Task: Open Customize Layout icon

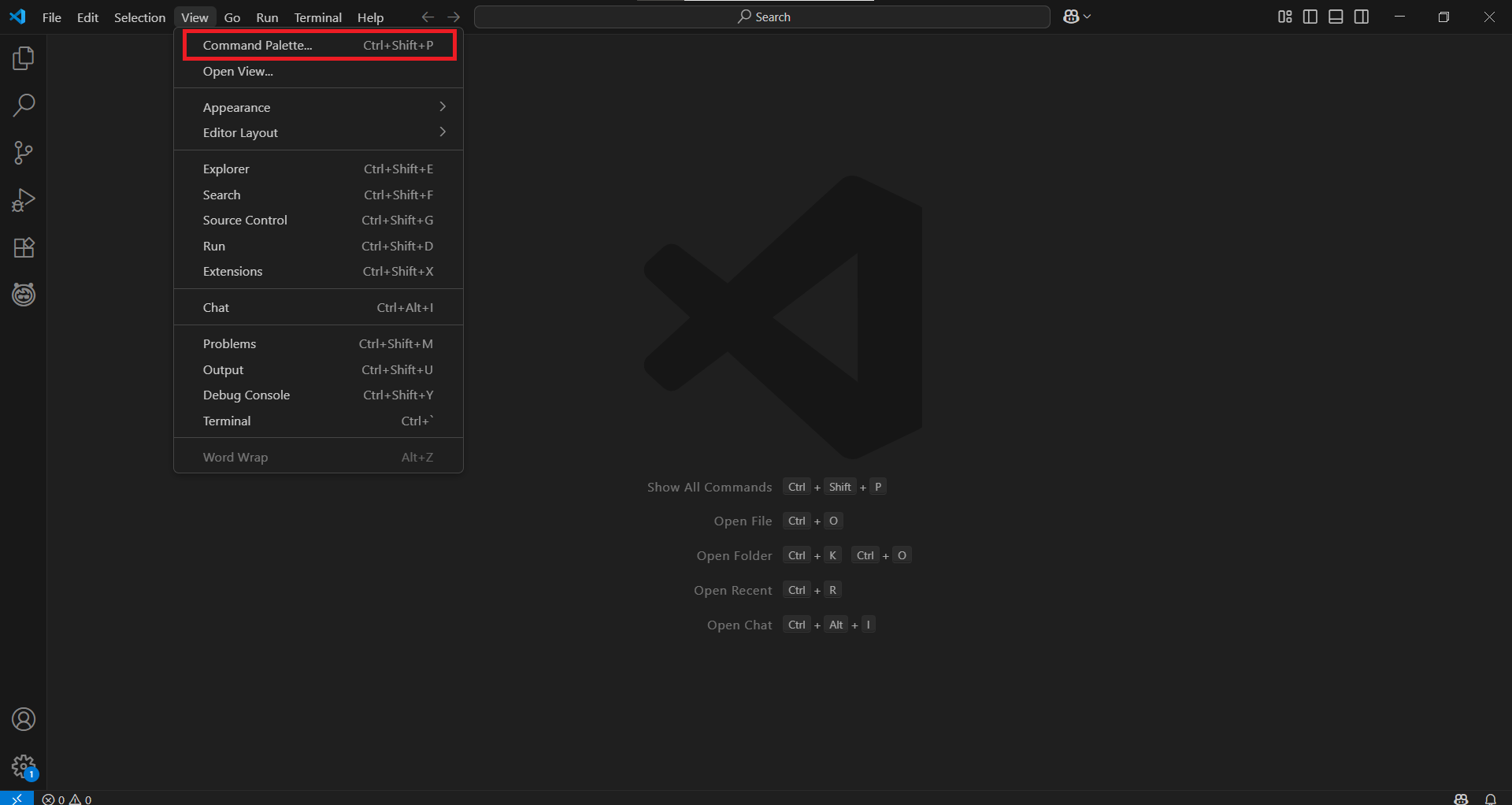Action: point(1284,17)
